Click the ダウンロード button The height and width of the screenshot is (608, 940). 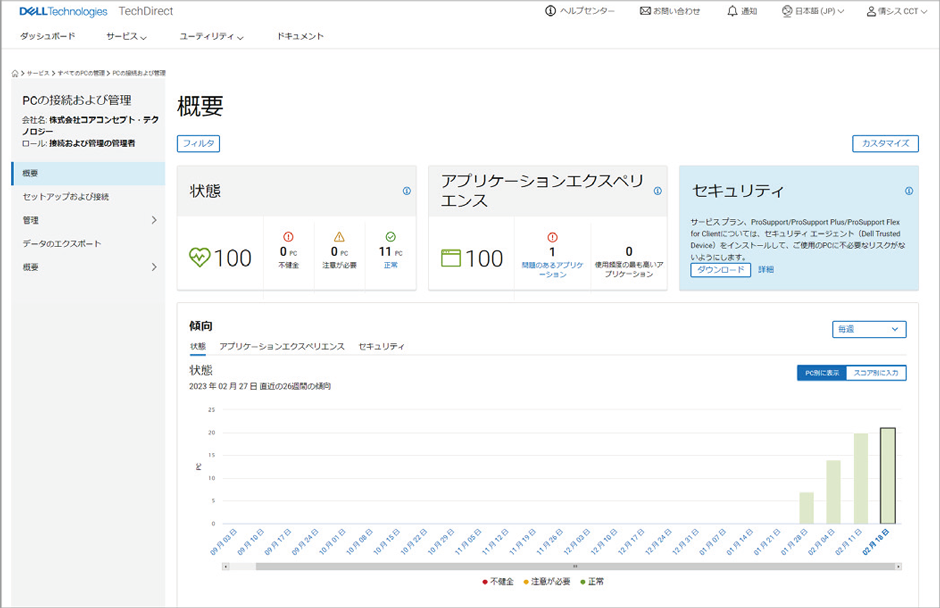(719, 270)
